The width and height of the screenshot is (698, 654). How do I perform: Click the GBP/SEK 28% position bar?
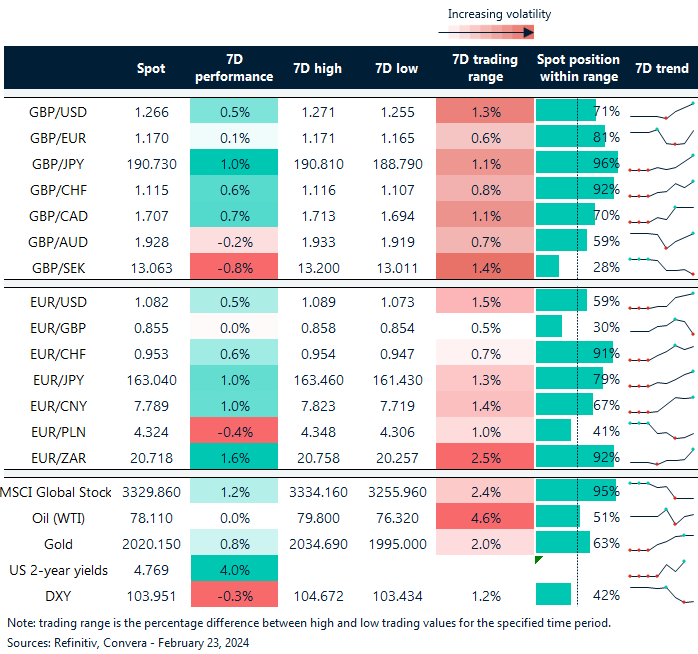click(548, 266)
